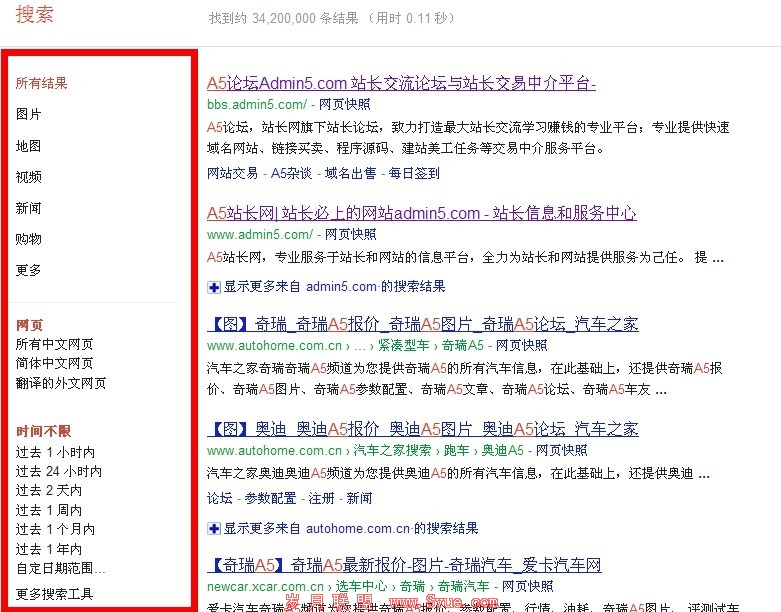Viewport: 781px width, 612px height.
Task: Open 注册 sitelink
Action: (x=321, y=498)
